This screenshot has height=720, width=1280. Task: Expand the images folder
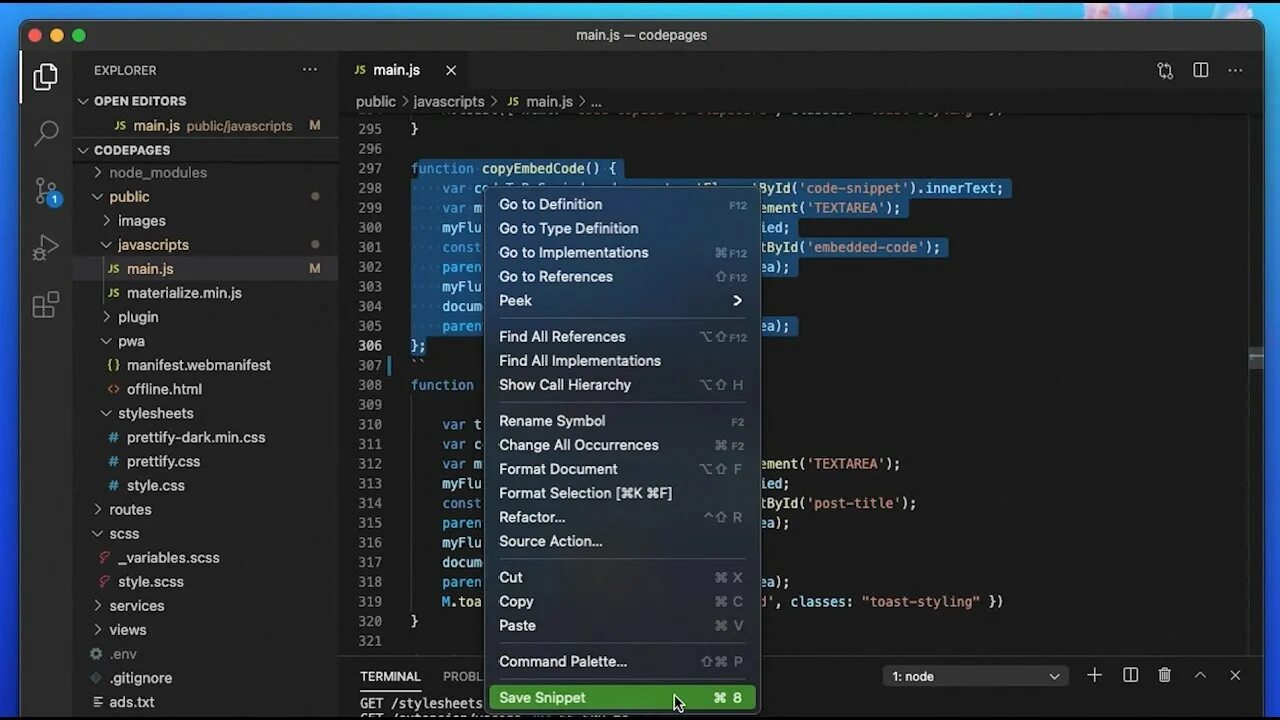[142, 221]
